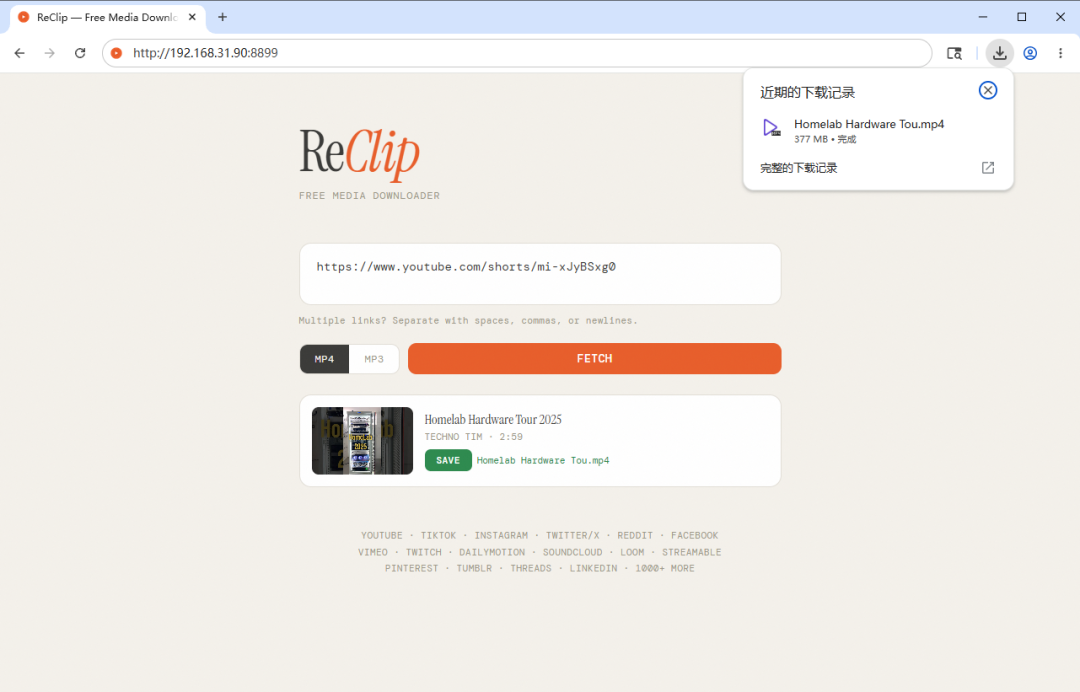1080x692 pixels.
Task: Open Homelab Hardware Tou.mp4 in downloads popup
Action: pos(869,124)
